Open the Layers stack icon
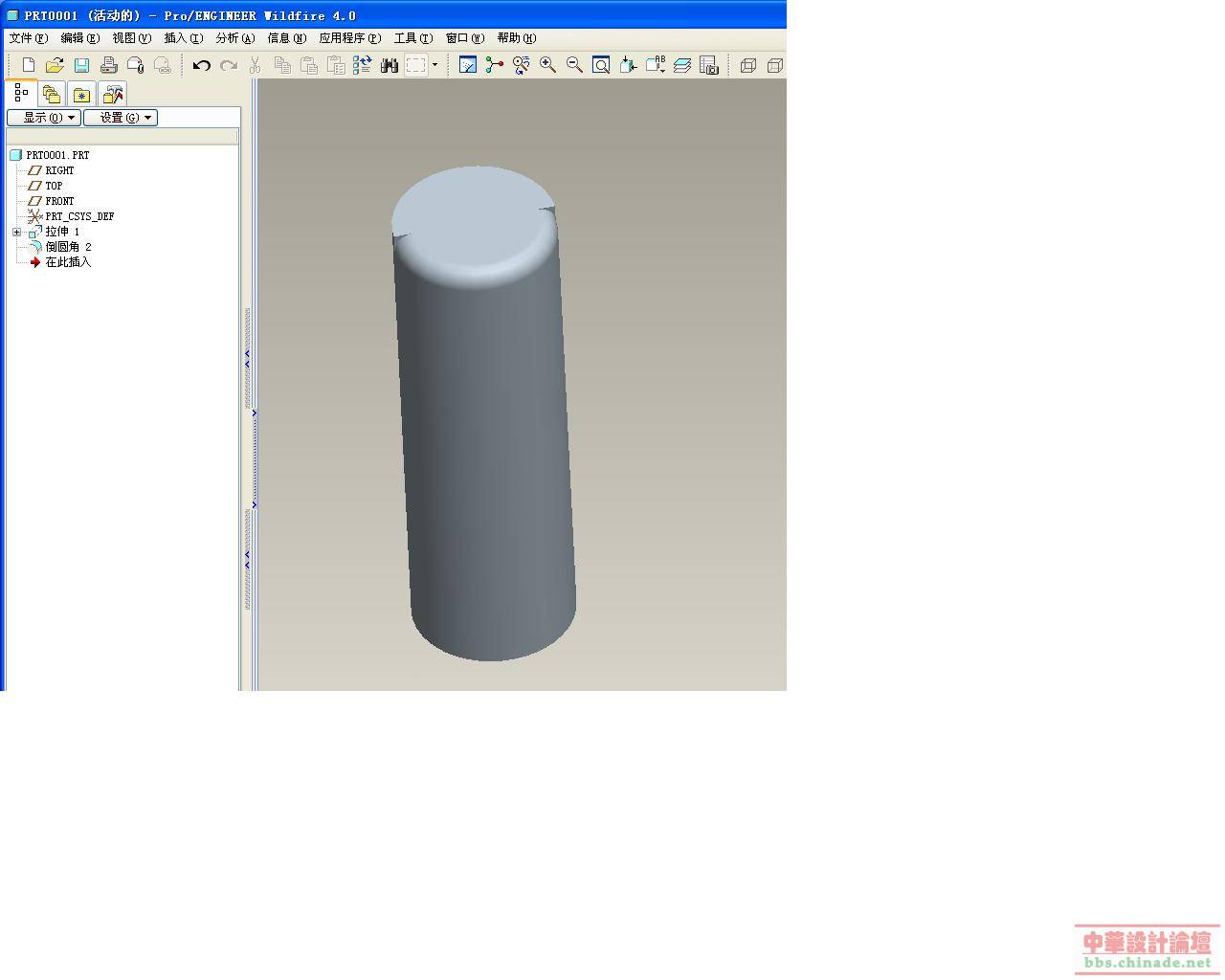Viewport: 1225px width, 980px height. click(x=682, y=65)
